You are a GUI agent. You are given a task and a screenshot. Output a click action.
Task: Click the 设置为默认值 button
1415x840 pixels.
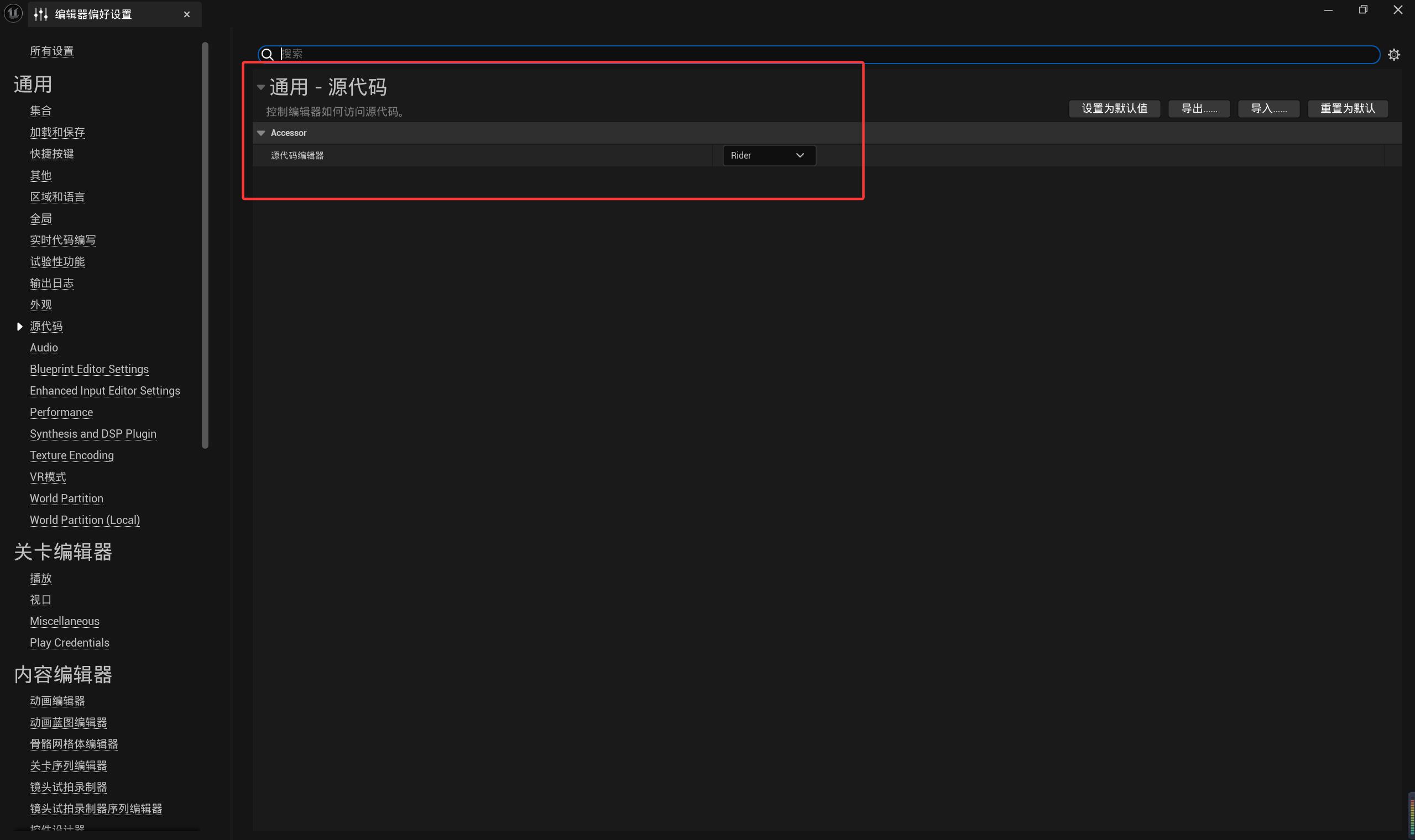click(1114, 109)
